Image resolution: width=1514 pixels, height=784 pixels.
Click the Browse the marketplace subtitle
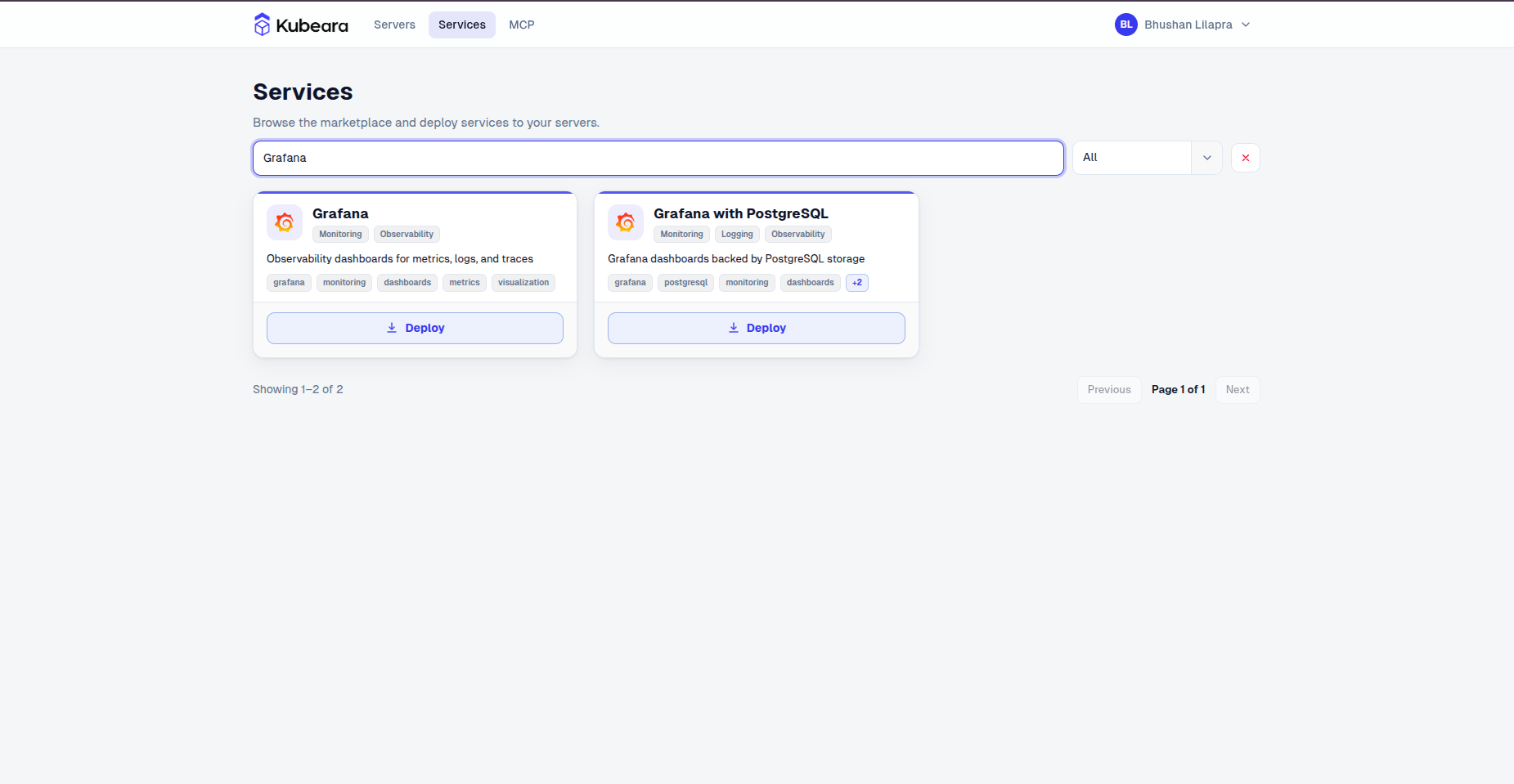(x=426, y=123)
